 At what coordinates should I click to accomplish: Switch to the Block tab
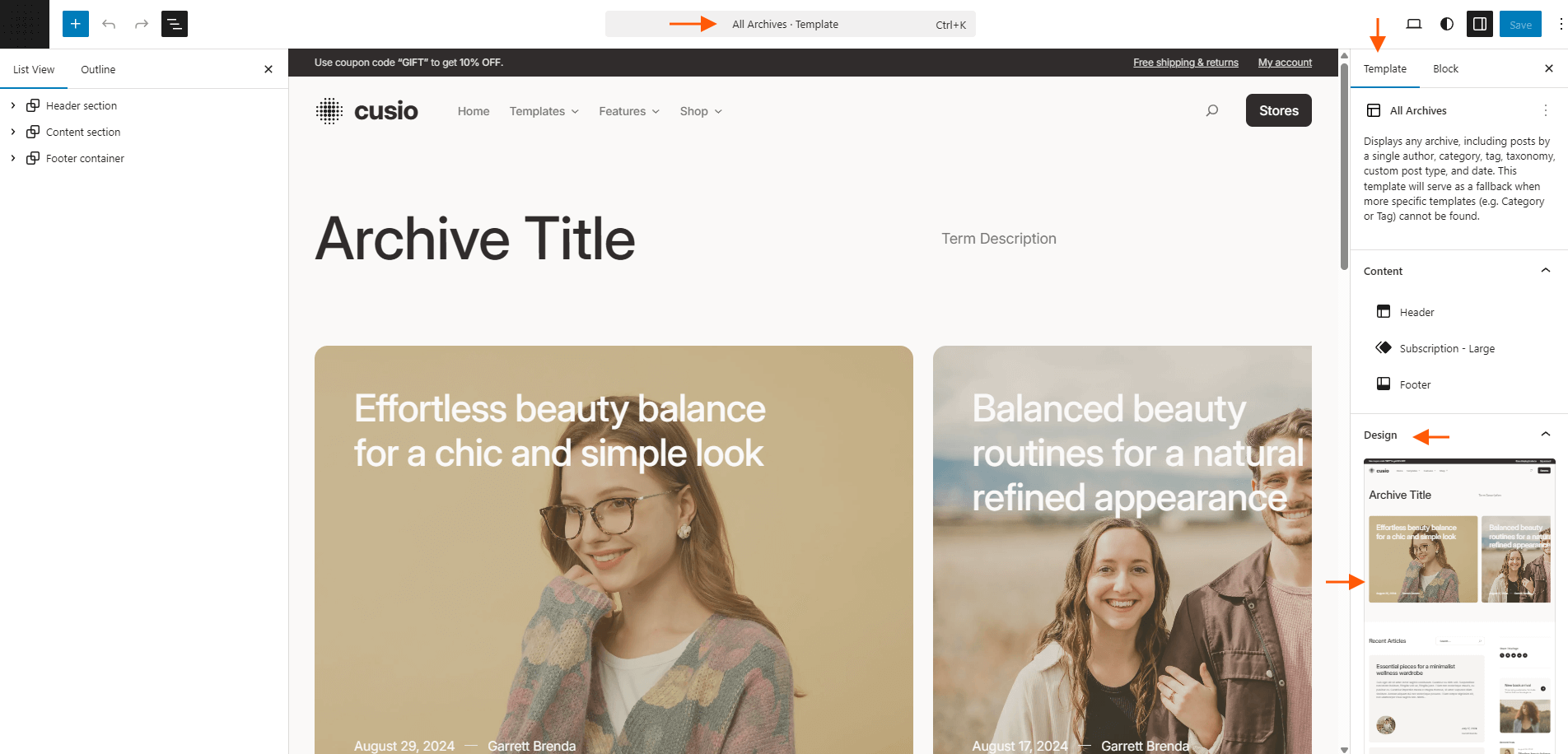[1445, 69]
